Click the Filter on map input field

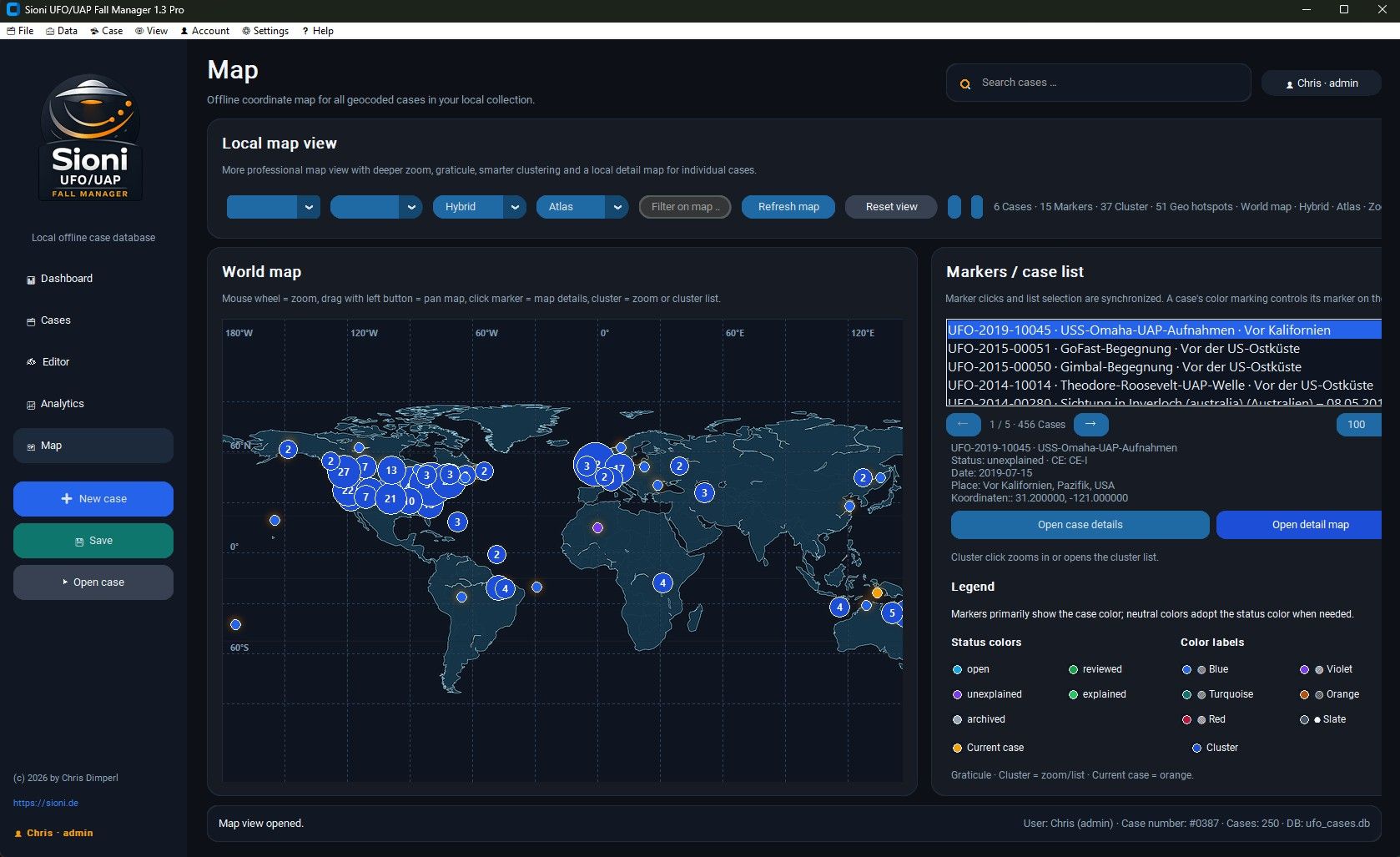click(684, 207)
